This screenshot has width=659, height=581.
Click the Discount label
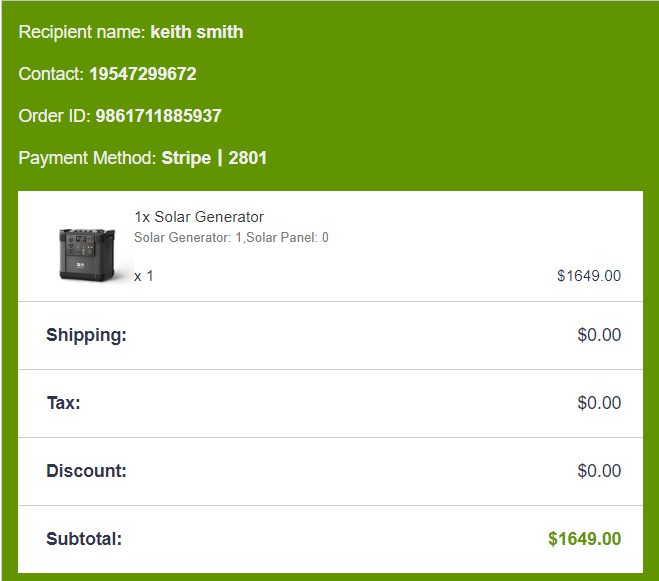86,471
